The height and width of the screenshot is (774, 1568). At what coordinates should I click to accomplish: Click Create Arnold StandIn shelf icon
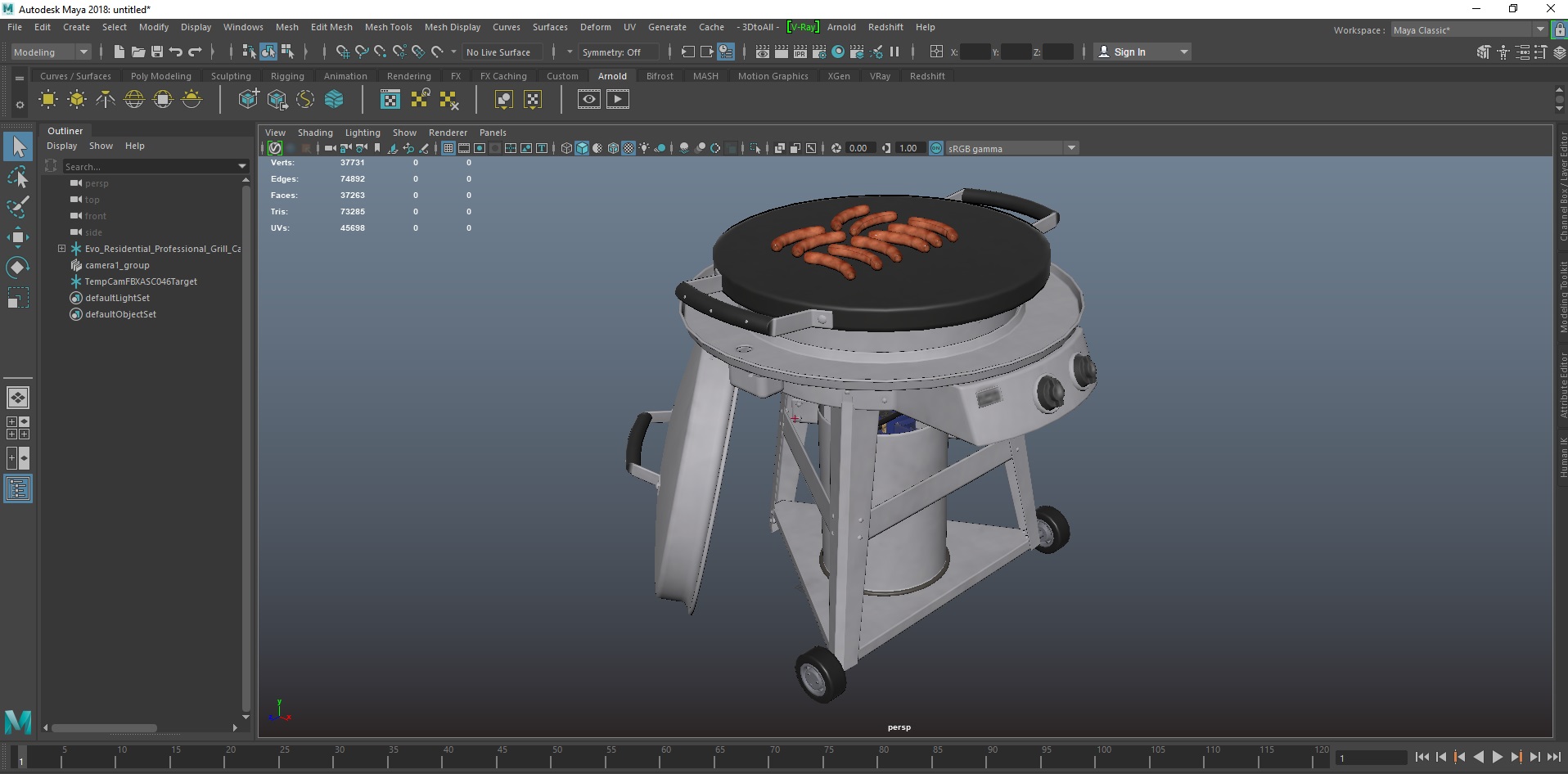coord(249,100)
